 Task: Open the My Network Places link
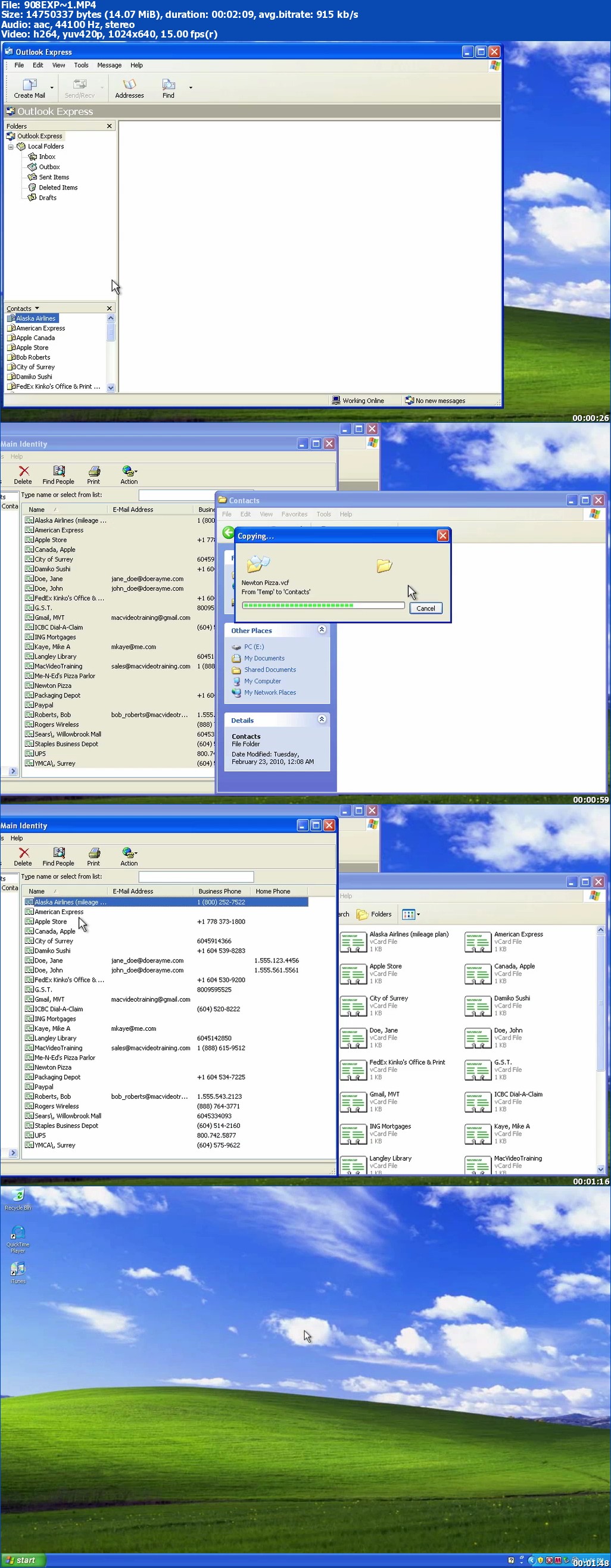coord(270,693)
